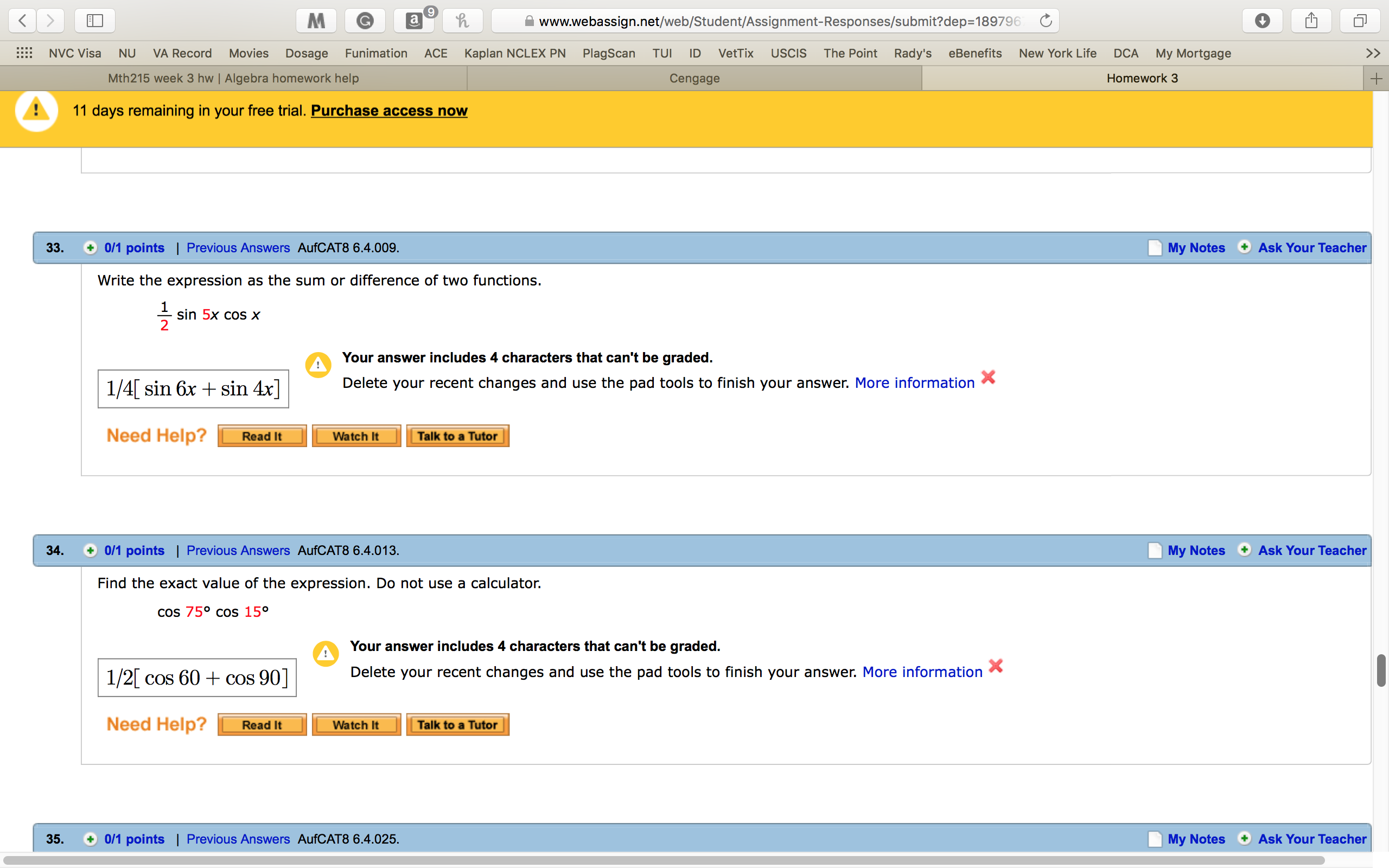
Task: Open The Point bookmark
Action: coord(850,53)
